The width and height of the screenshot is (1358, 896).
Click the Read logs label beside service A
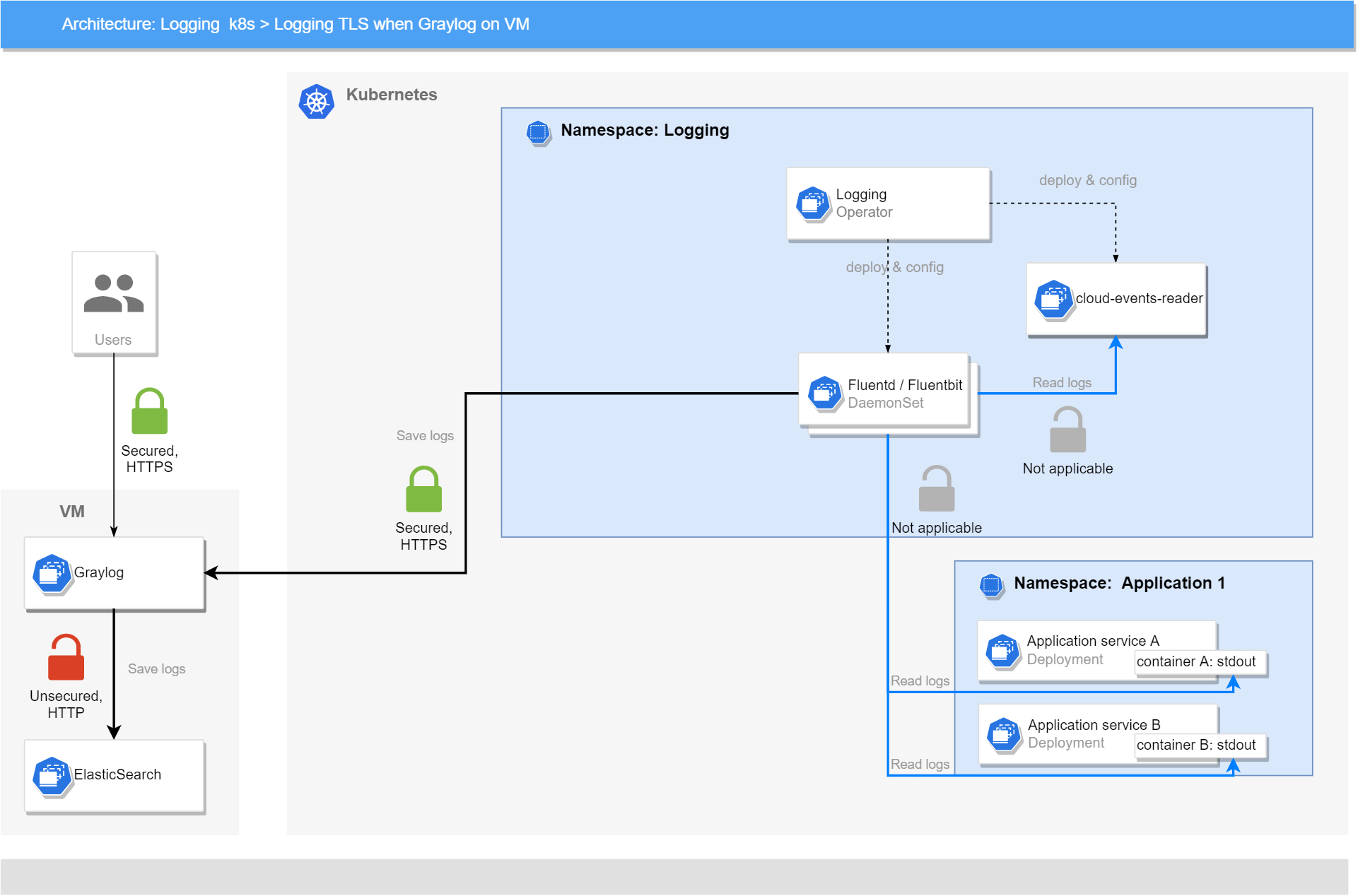tap(920, 680)
